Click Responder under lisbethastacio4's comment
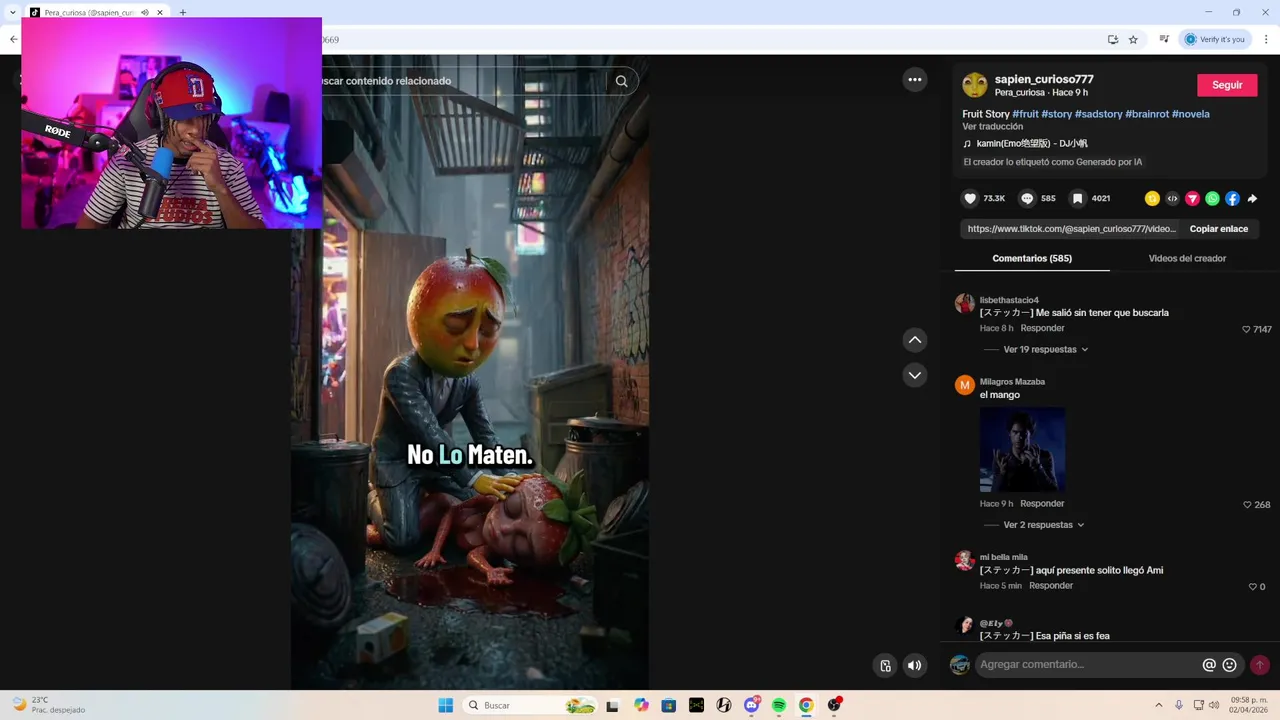The image size is (1280, 720). 1042,328
